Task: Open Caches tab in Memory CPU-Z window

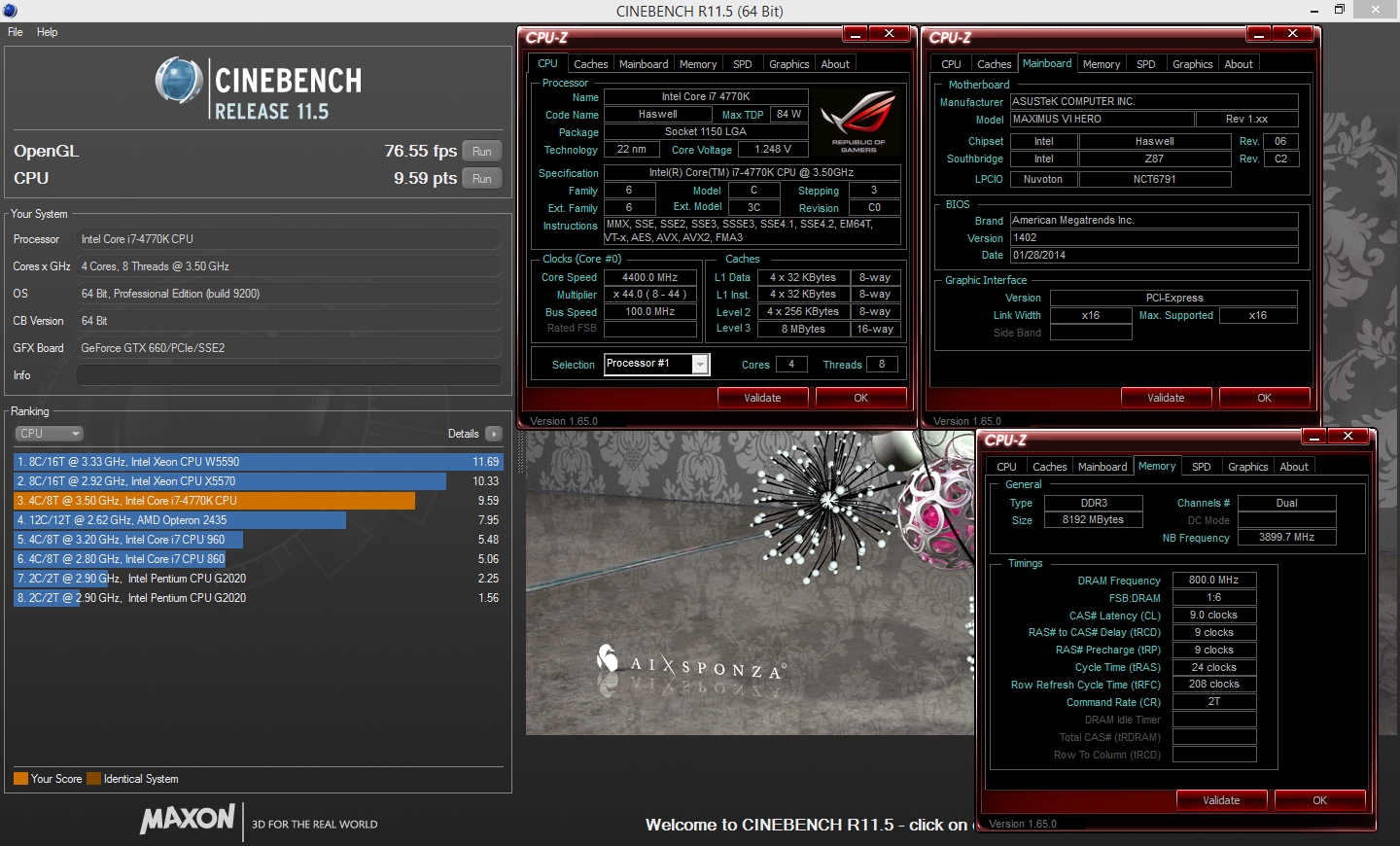Action: click(x=1049, y=467)
